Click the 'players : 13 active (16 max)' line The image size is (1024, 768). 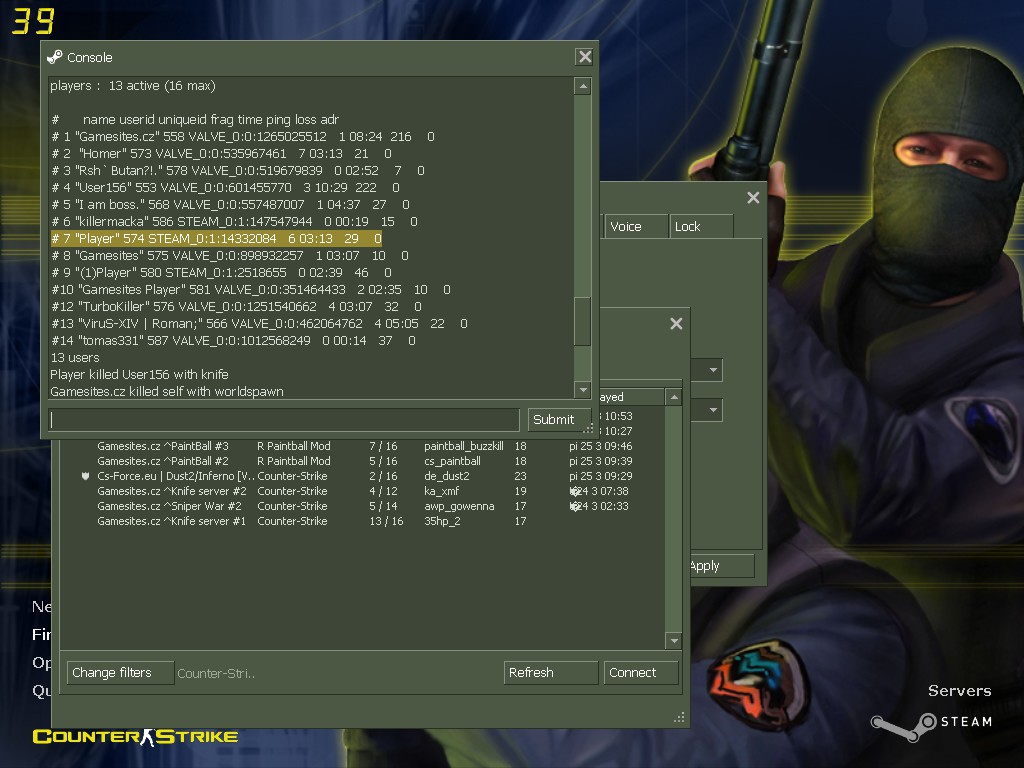[133, 86]
